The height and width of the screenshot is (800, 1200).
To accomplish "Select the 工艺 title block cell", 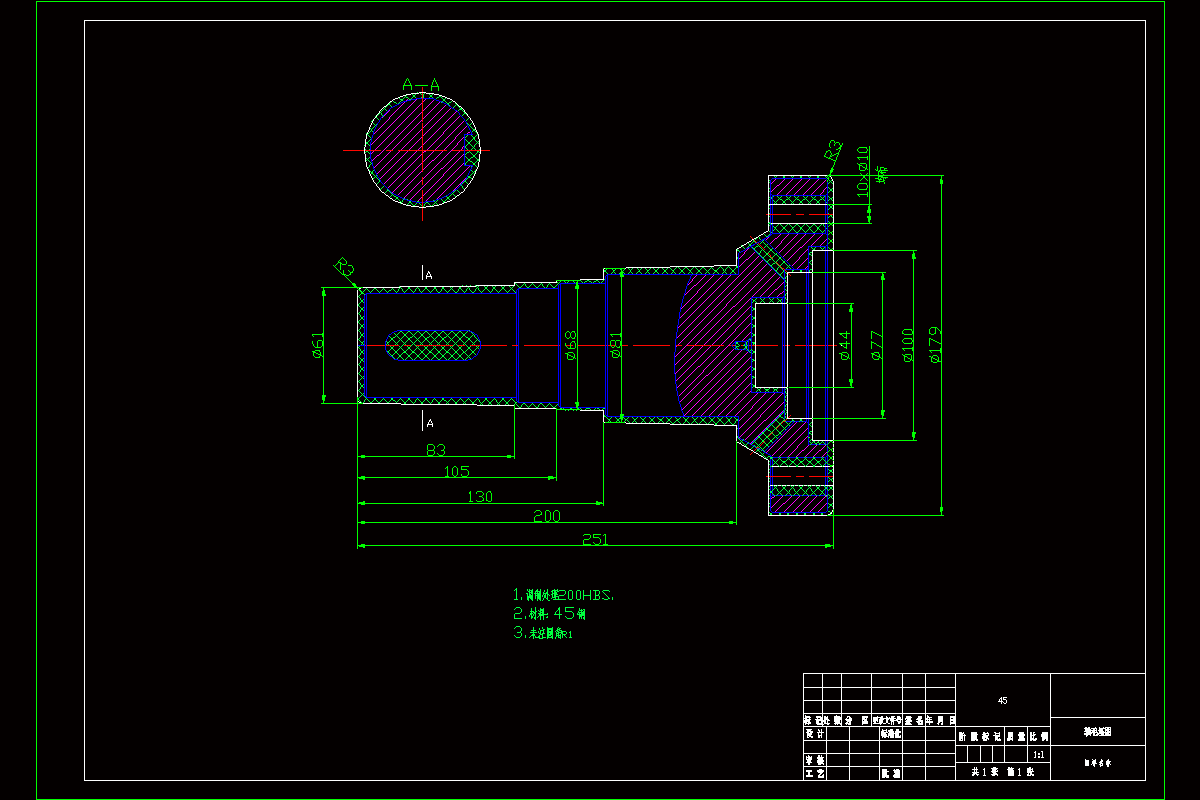I will (815, 773).
